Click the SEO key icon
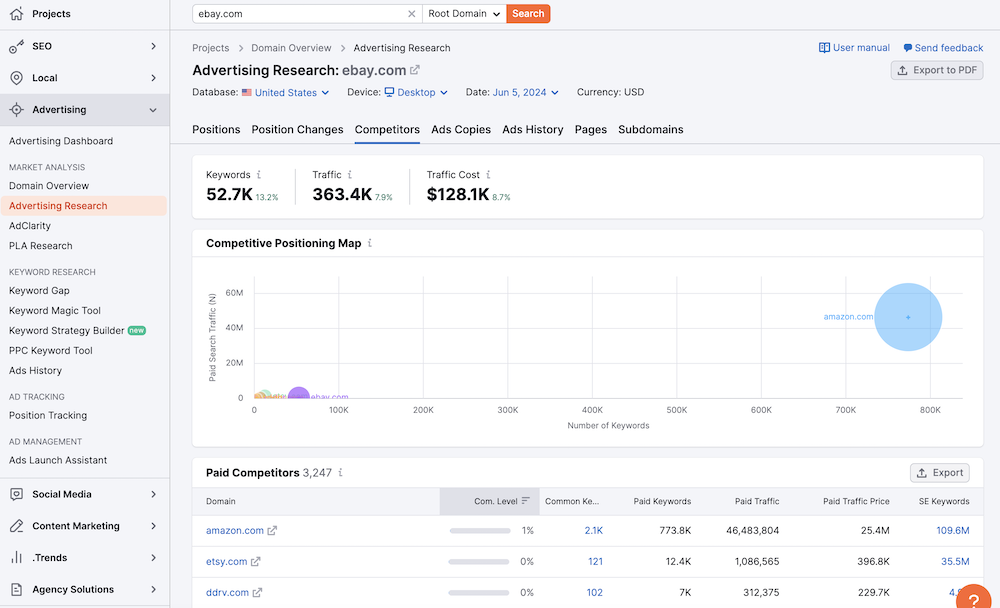The height and width of the screenshot is (608, 1000). pos(17,46)
